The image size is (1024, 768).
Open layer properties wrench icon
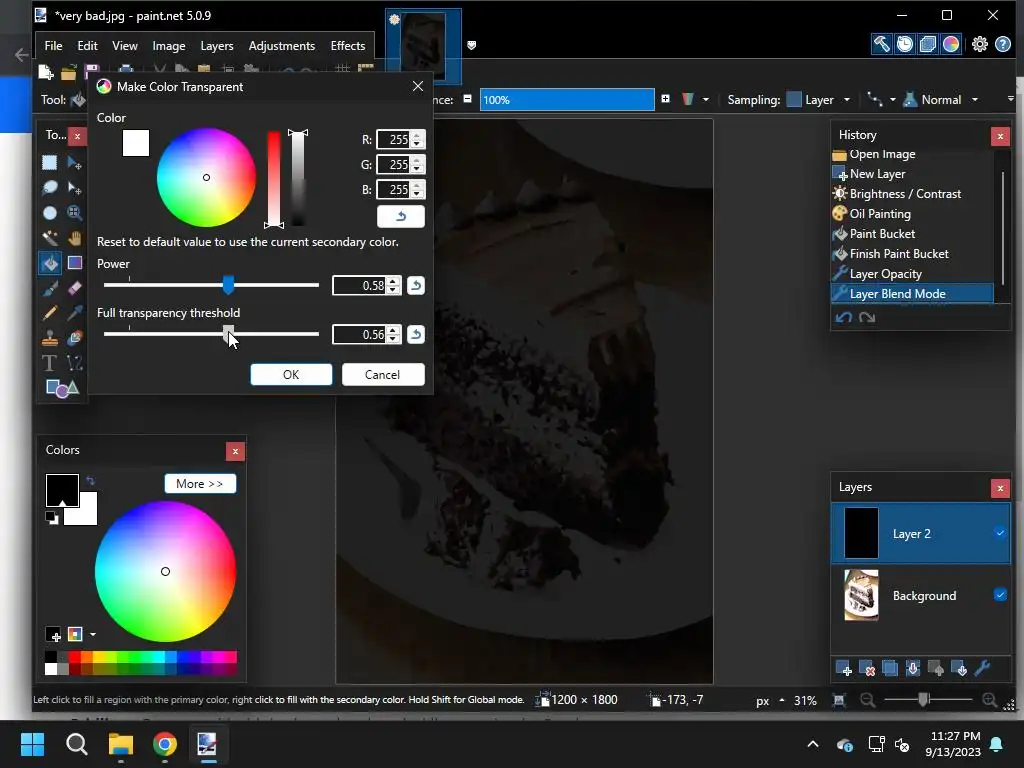982,669
